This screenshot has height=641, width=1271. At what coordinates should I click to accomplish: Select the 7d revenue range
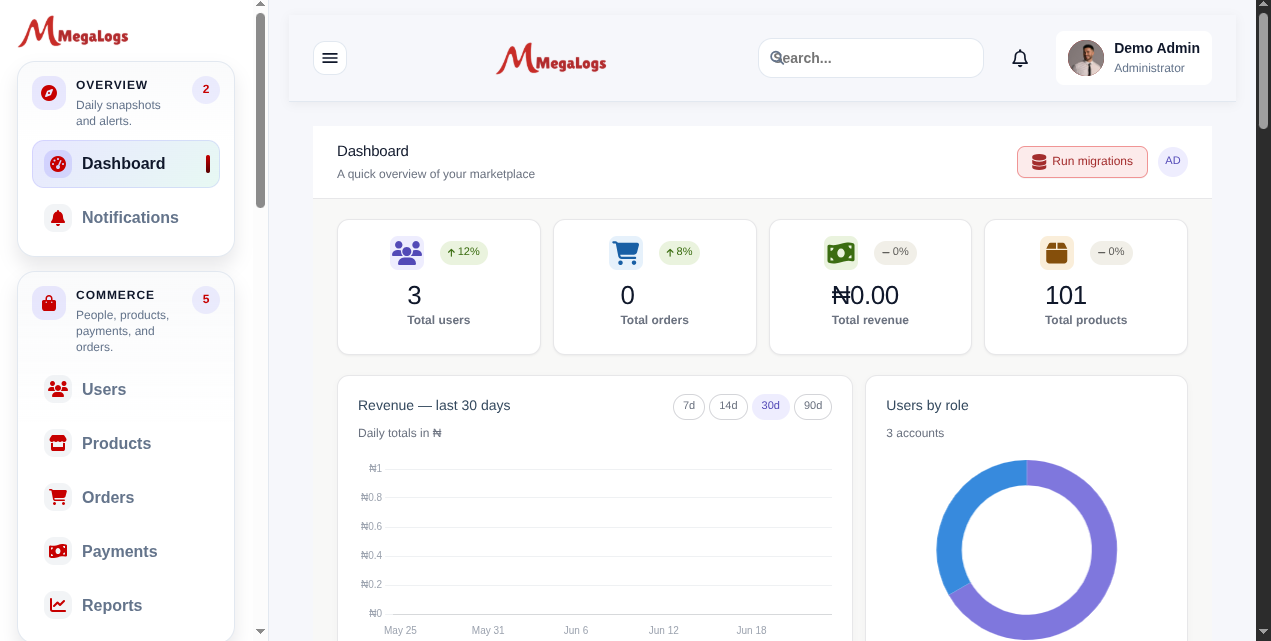click(x=689, y=407)
